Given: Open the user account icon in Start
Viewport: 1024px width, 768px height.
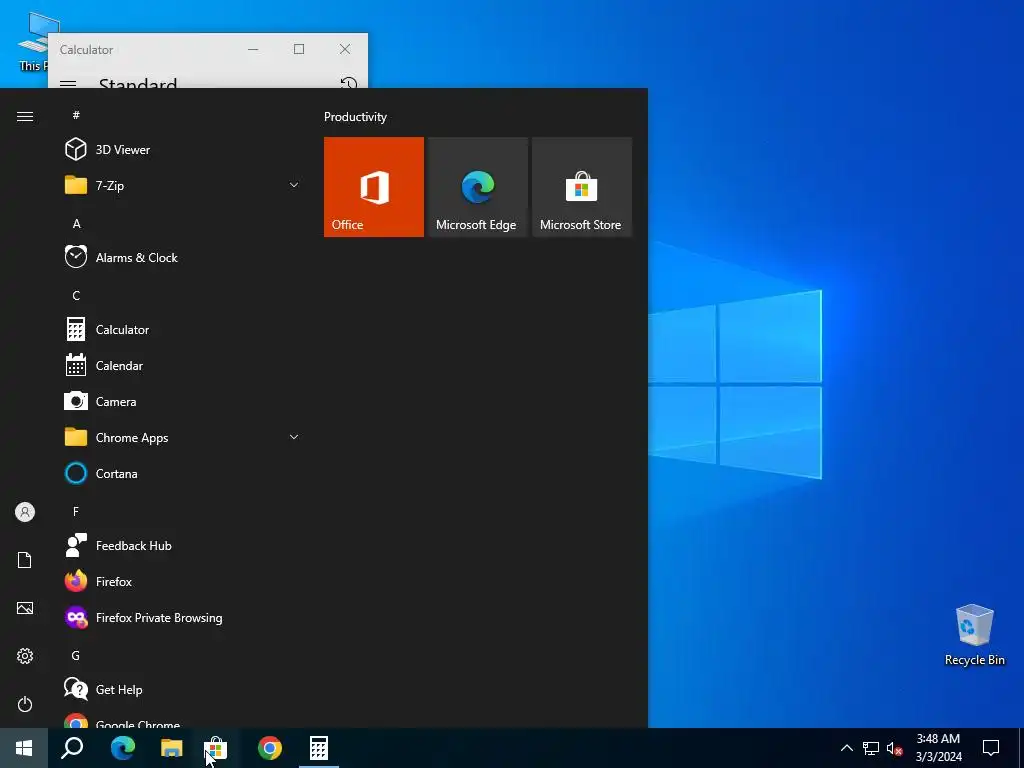Looking at the screenshot, I should tap(25, 512).
